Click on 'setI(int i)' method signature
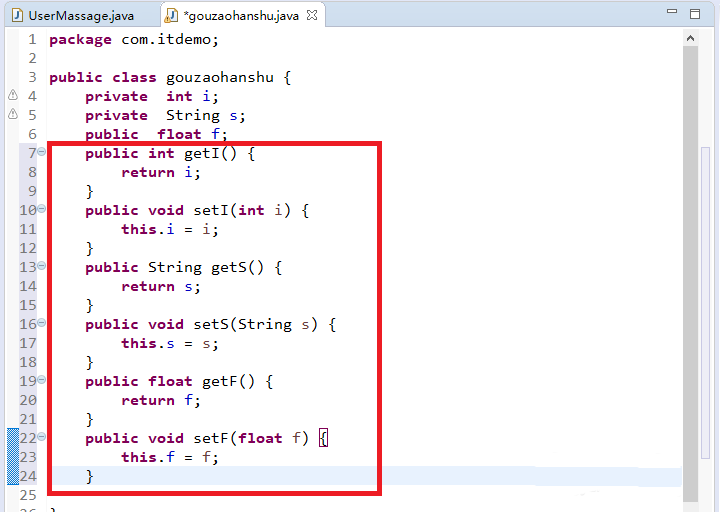This screenshot has height=512, width=720. point(242,210)
